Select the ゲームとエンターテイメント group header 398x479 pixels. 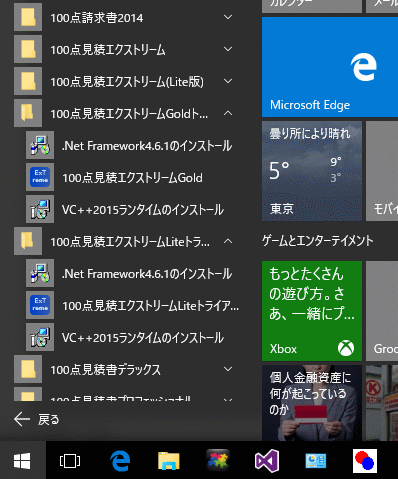(x=317, y=241)
